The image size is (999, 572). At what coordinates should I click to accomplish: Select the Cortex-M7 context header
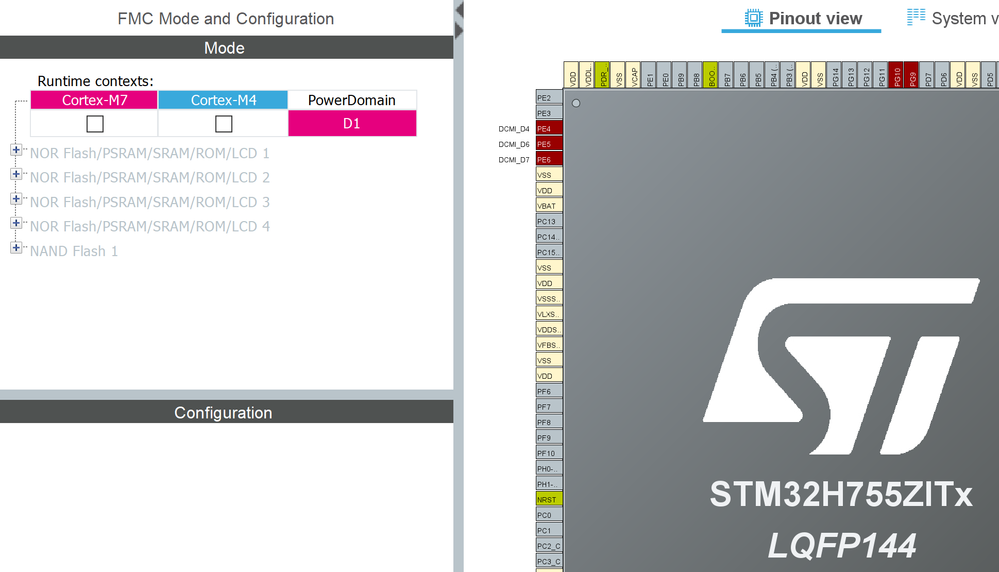click(94, 100)
